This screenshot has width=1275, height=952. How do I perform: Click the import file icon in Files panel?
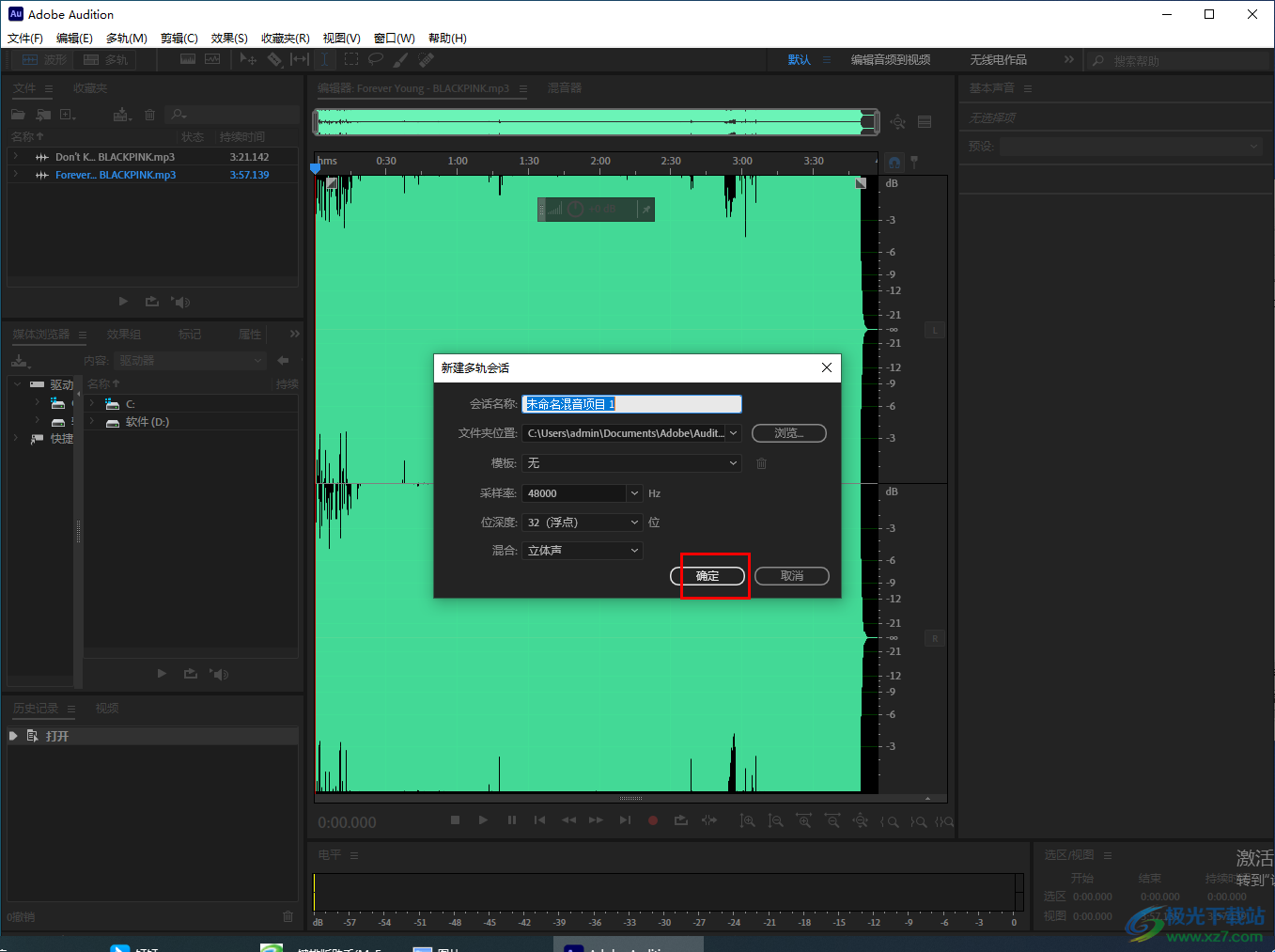pos(43,115)
